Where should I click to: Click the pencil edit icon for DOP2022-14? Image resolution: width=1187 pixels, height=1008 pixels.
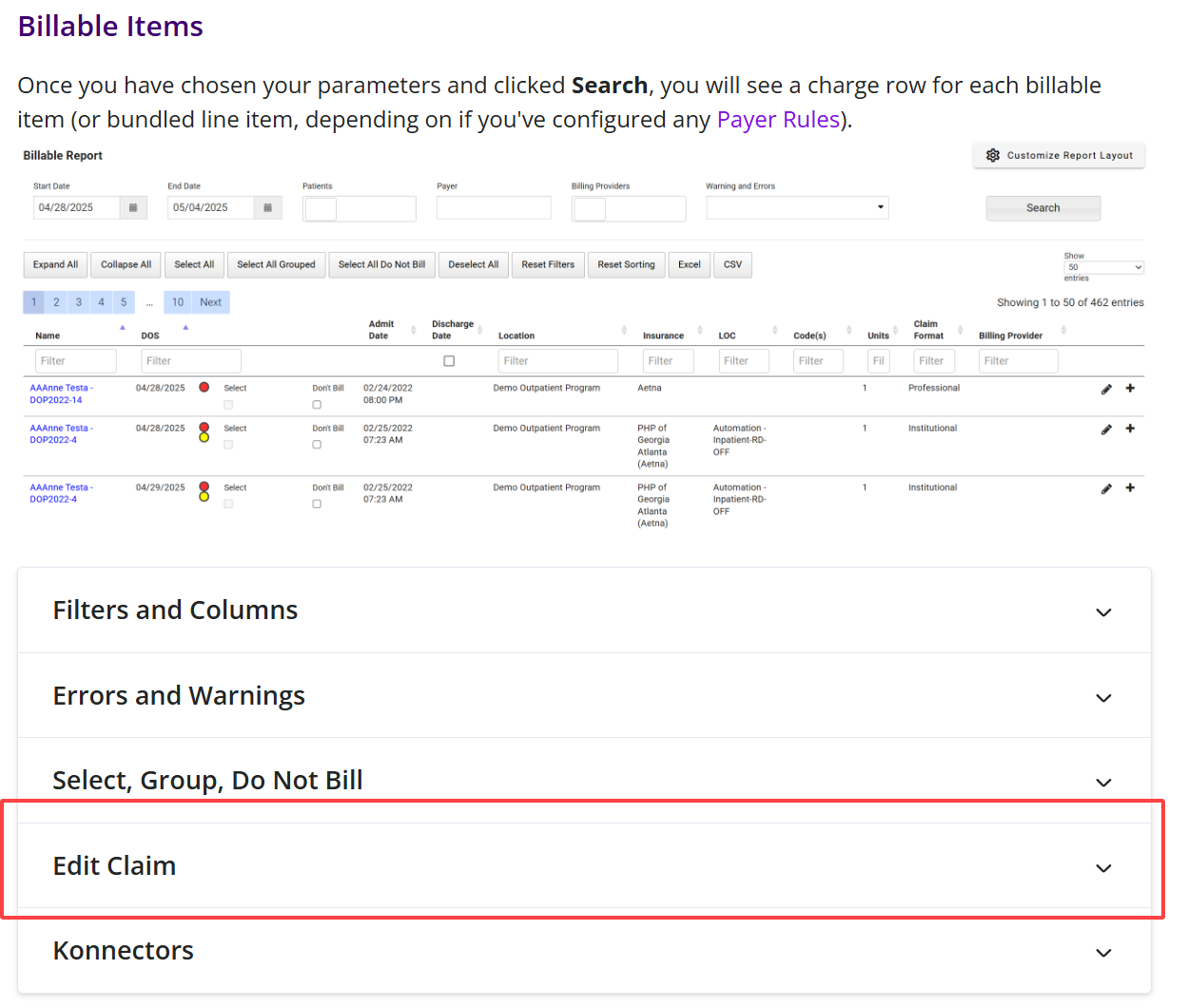point(1106,389)
